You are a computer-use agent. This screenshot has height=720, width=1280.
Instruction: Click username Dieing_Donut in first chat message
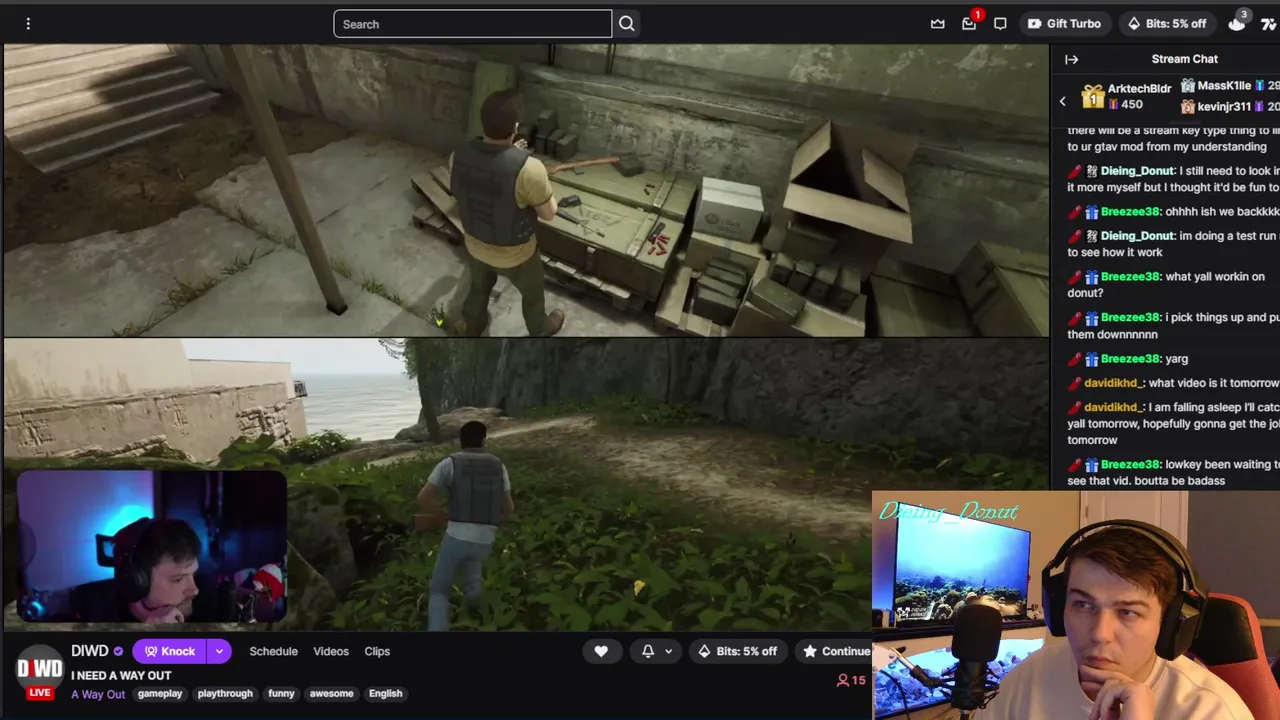[1137, 171]
